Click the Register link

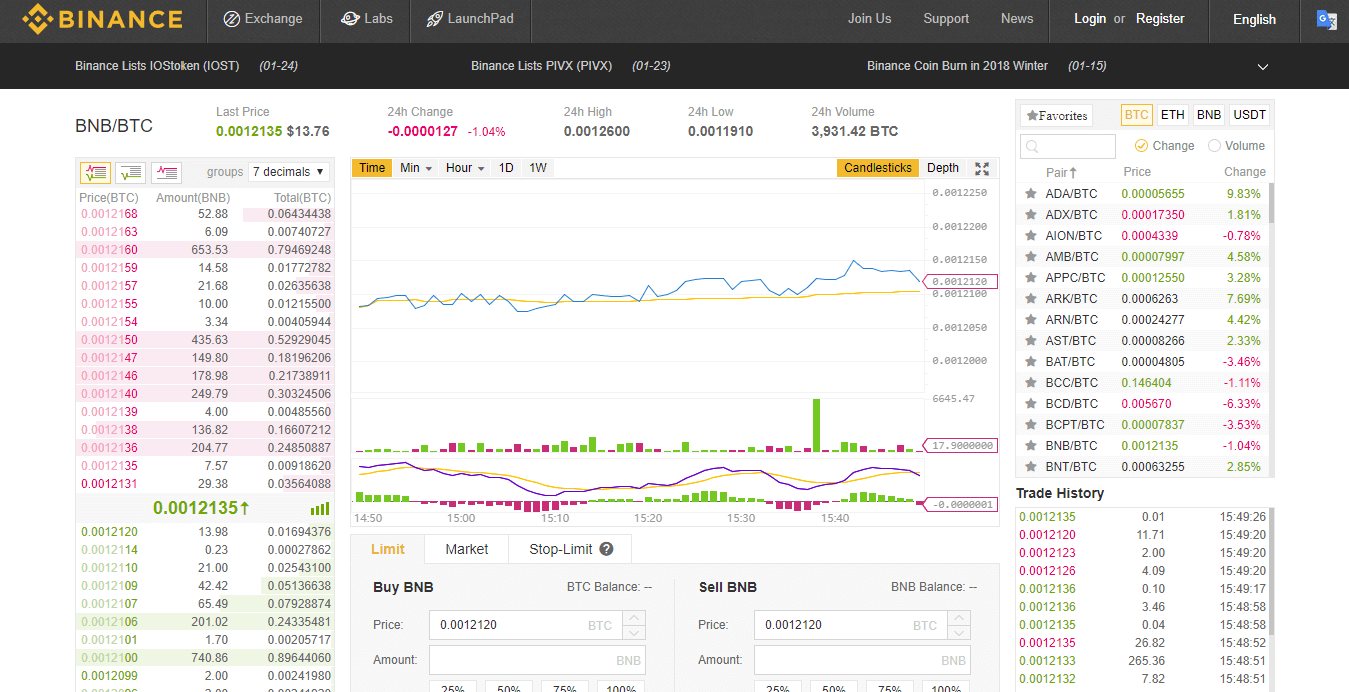coord(1160,19)
